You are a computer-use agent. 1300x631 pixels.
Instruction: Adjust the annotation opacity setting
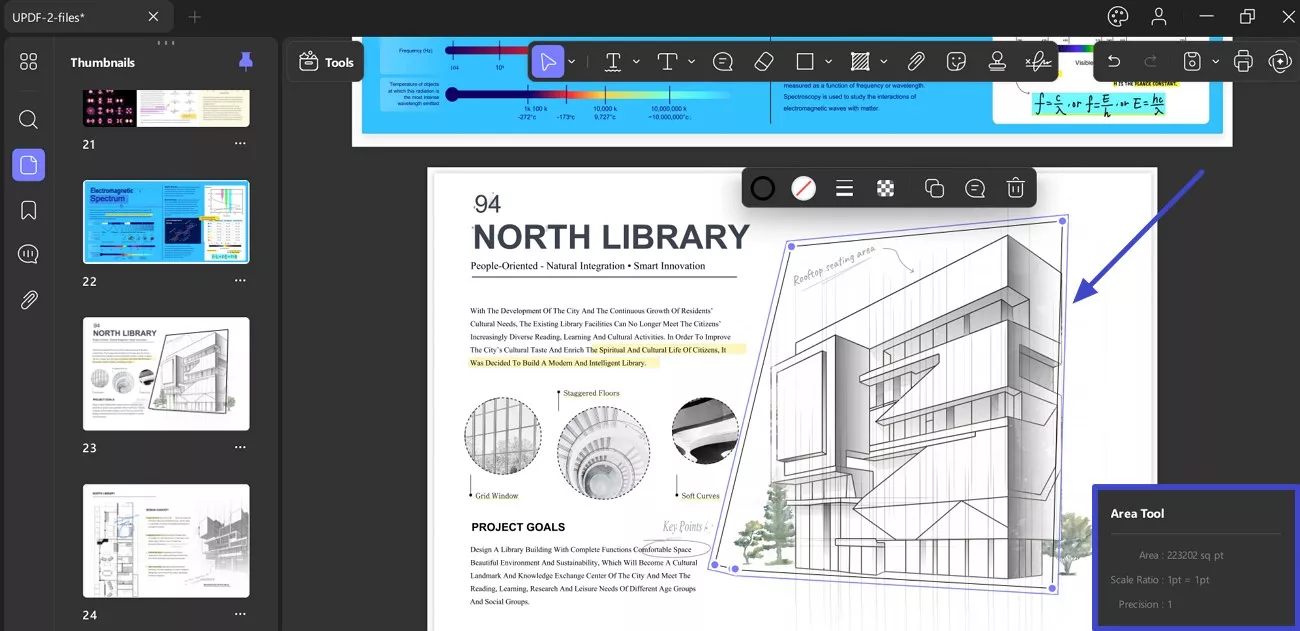pyautogui.click(x=885, y=188)
